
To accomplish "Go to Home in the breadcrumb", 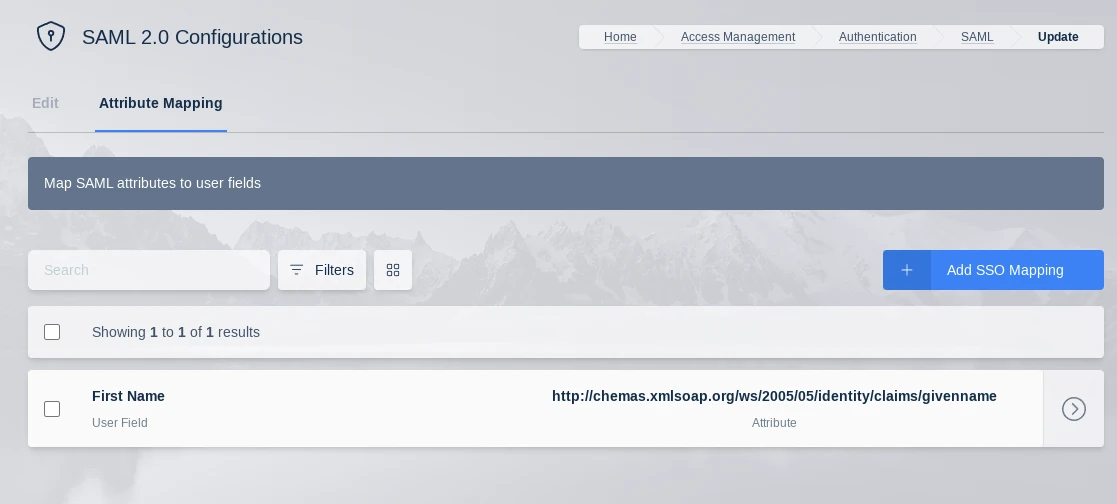I will 620,37.
